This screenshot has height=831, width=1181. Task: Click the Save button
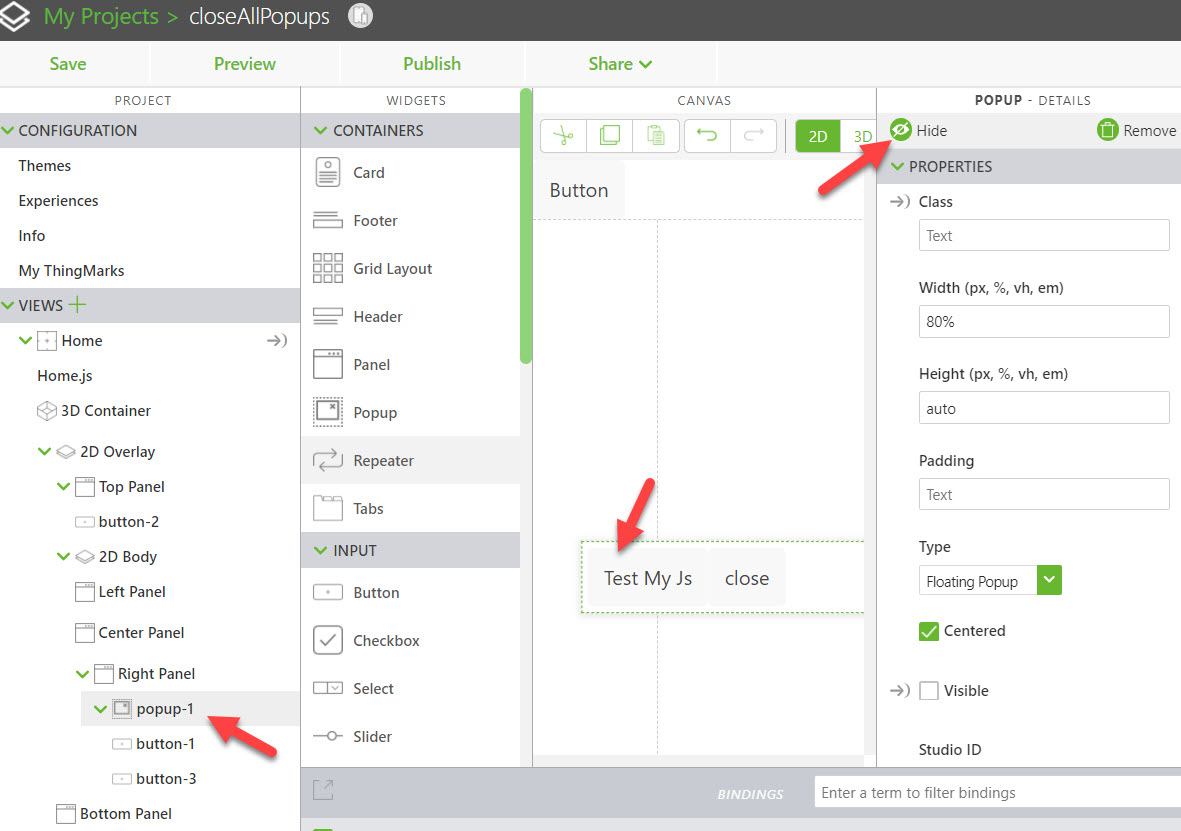[67, 63]
